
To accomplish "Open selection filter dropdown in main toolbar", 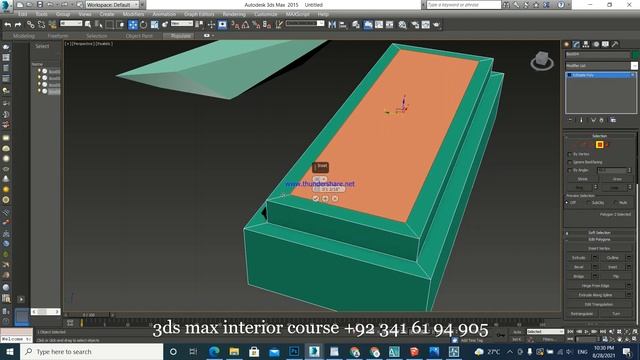I will [71, 24].
